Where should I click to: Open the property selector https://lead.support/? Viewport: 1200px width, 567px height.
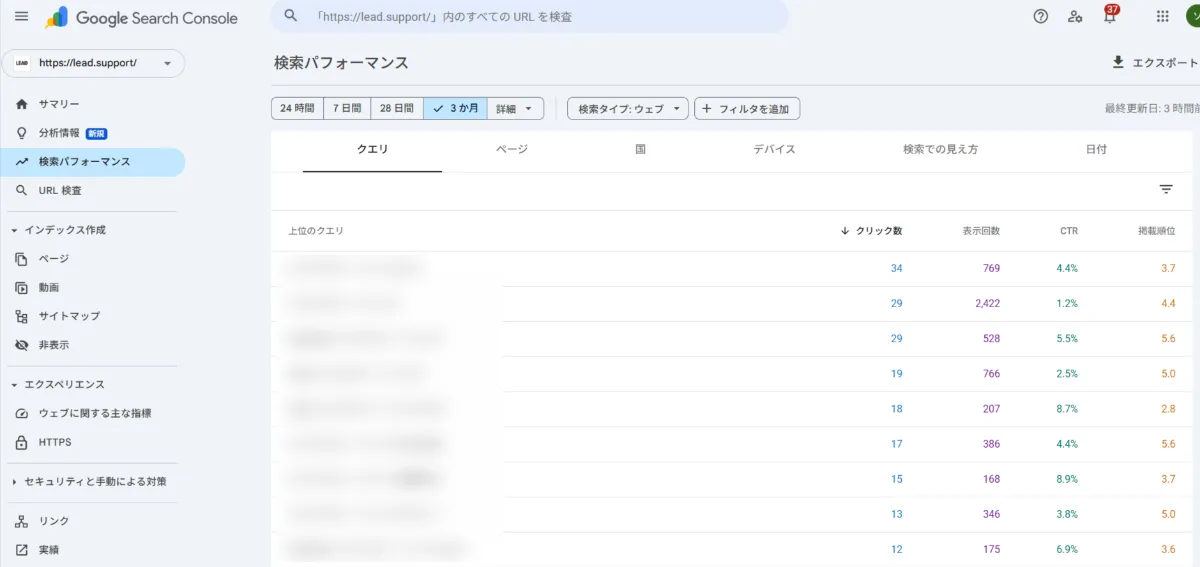pyautogui.click(x=93, y=63)
